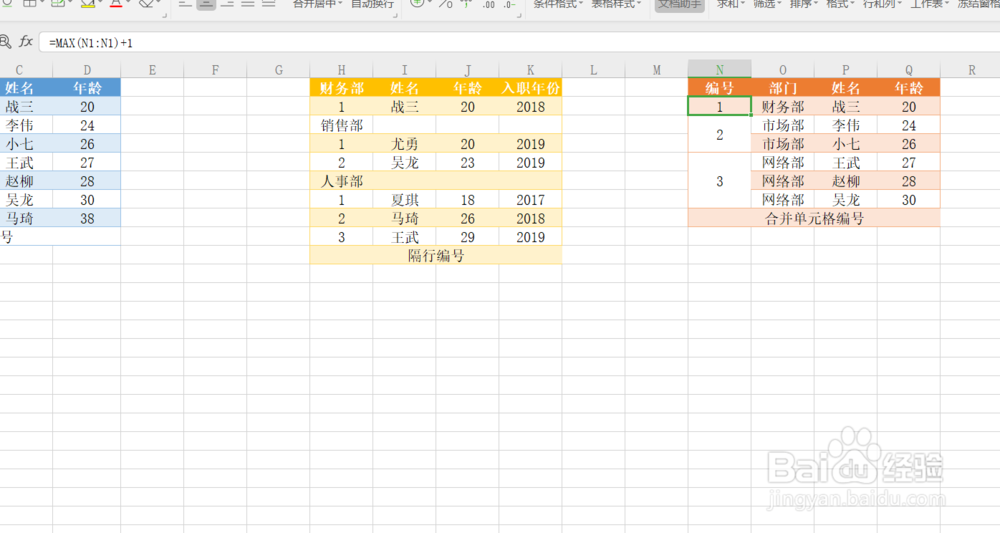
Task: Select the selected cell N2 containing 1
Action: (x=719, y=106)
